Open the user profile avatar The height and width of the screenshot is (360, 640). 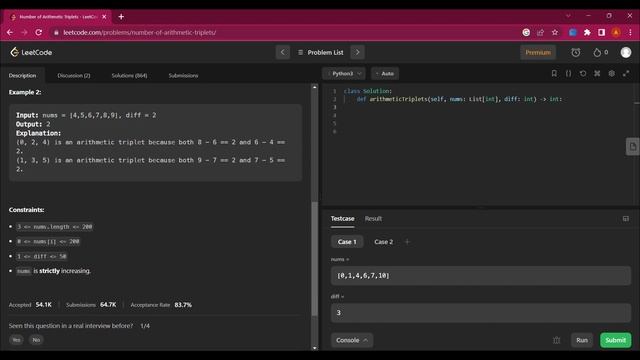click(626, 52)
